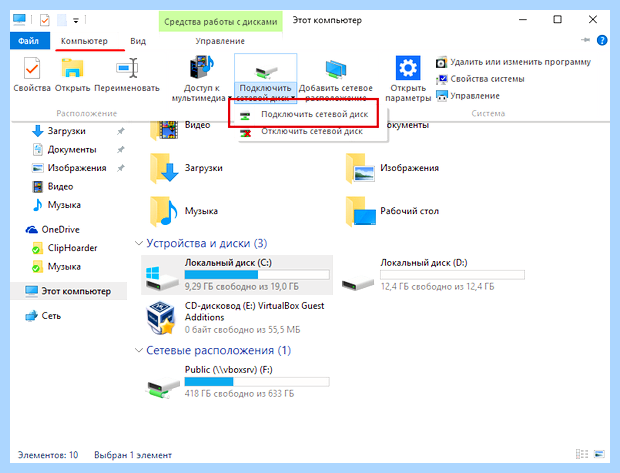620x473 pixels.
Task: Click '9,29 ГБ свободно из 19,0 ГБ' text
Action: (242, 286)
